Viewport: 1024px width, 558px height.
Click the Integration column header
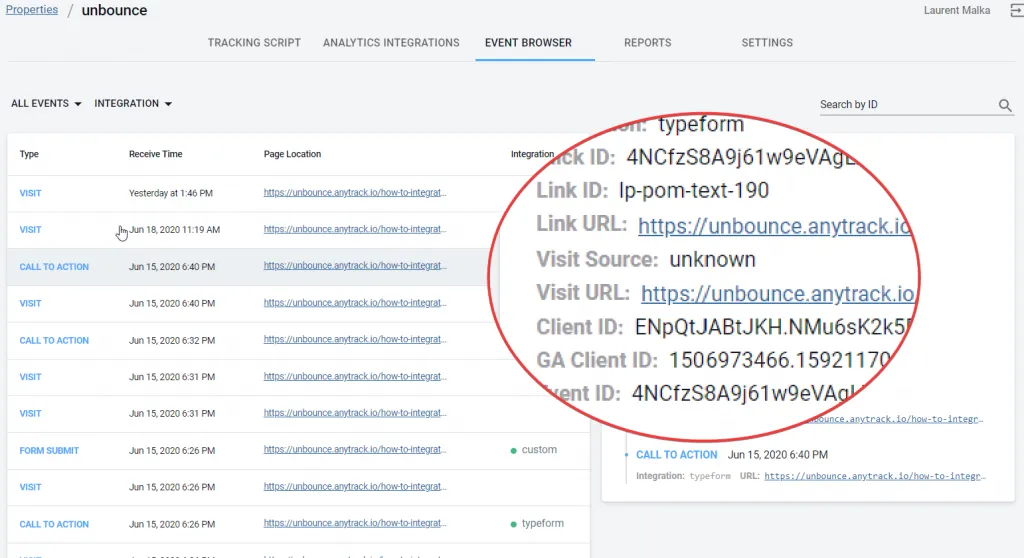point(532,154)
